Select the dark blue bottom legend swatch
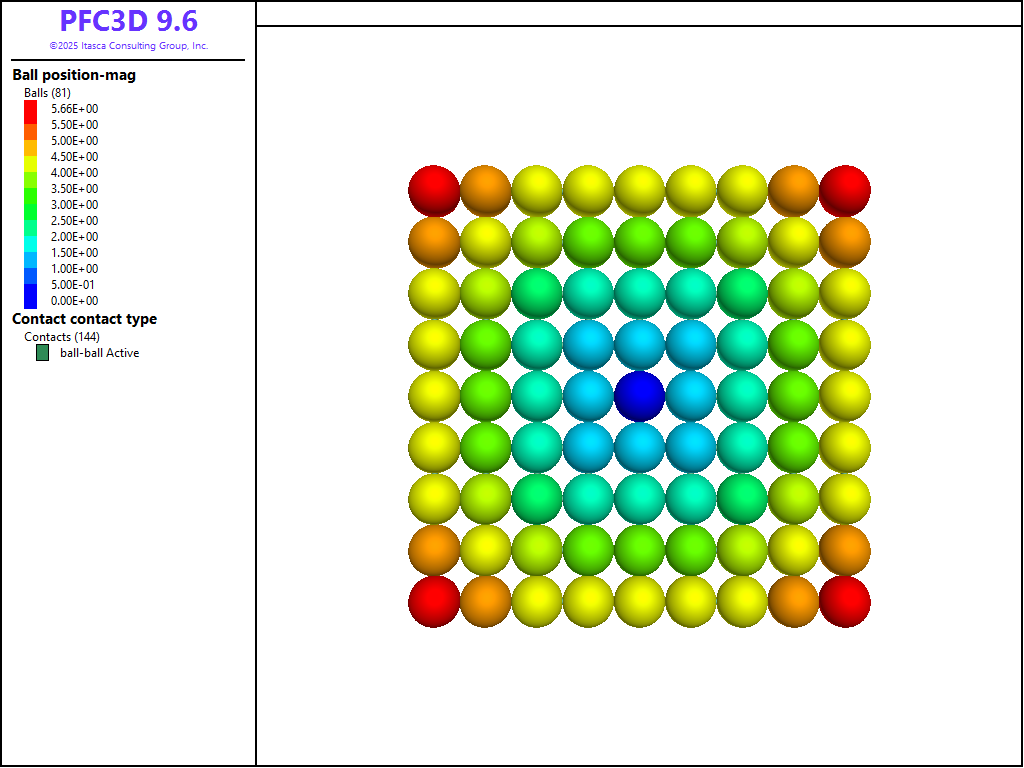The height and width of the screenshot is (768, 1024). (31, 300)
